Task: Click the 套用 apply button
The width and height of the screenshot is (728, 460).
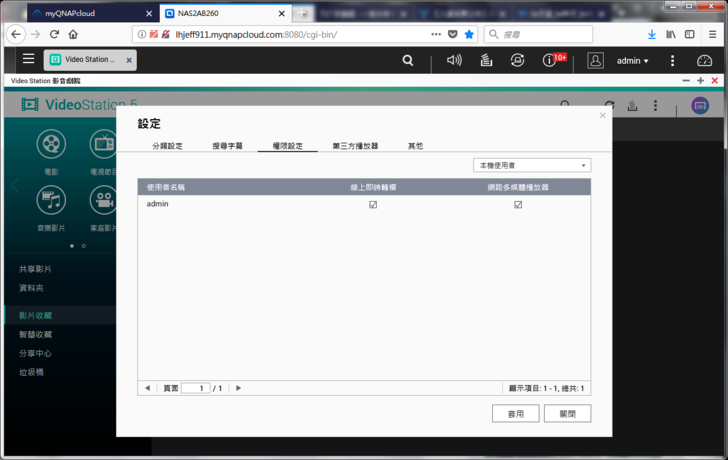Action: [515, 413]
